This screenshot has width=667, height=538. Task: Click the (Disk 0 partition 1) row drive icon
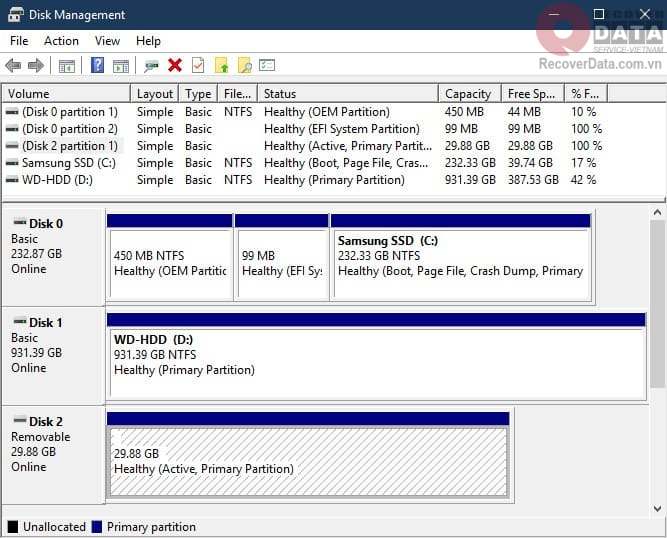(x=12, y=112)
